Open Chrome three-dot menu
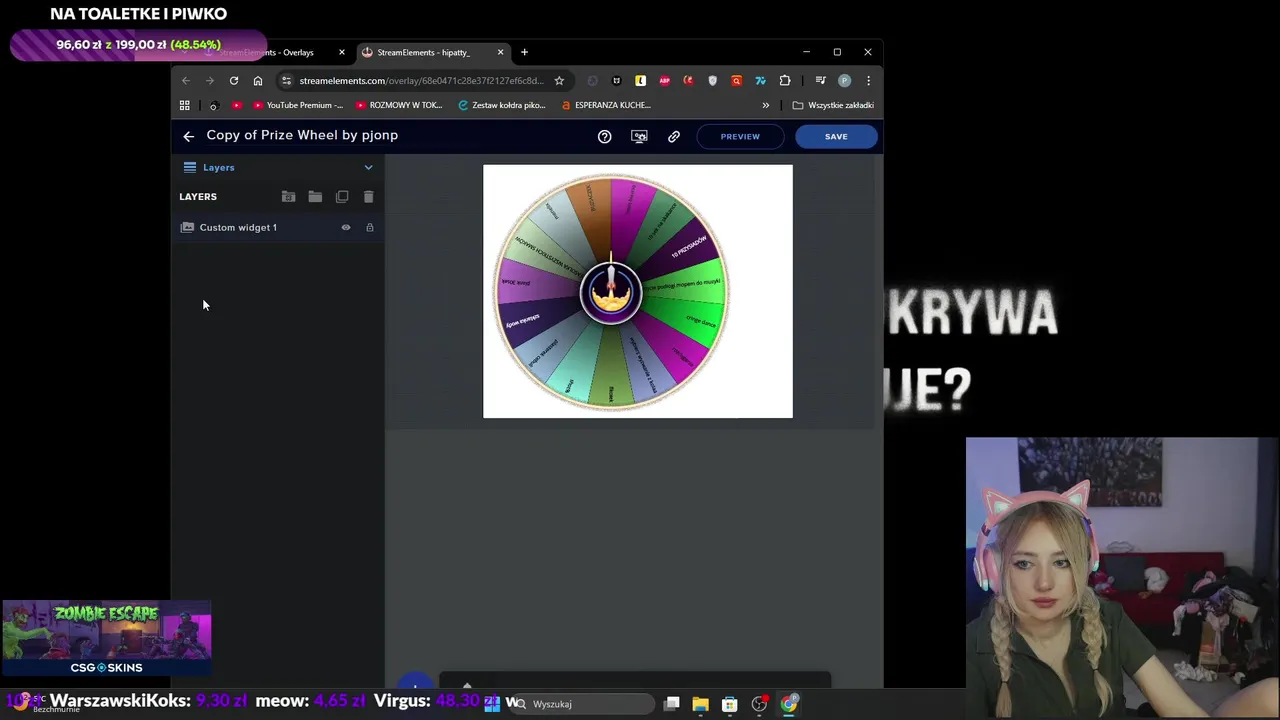This screenshot has height=720, width=1280. click(x=868, y=81)
